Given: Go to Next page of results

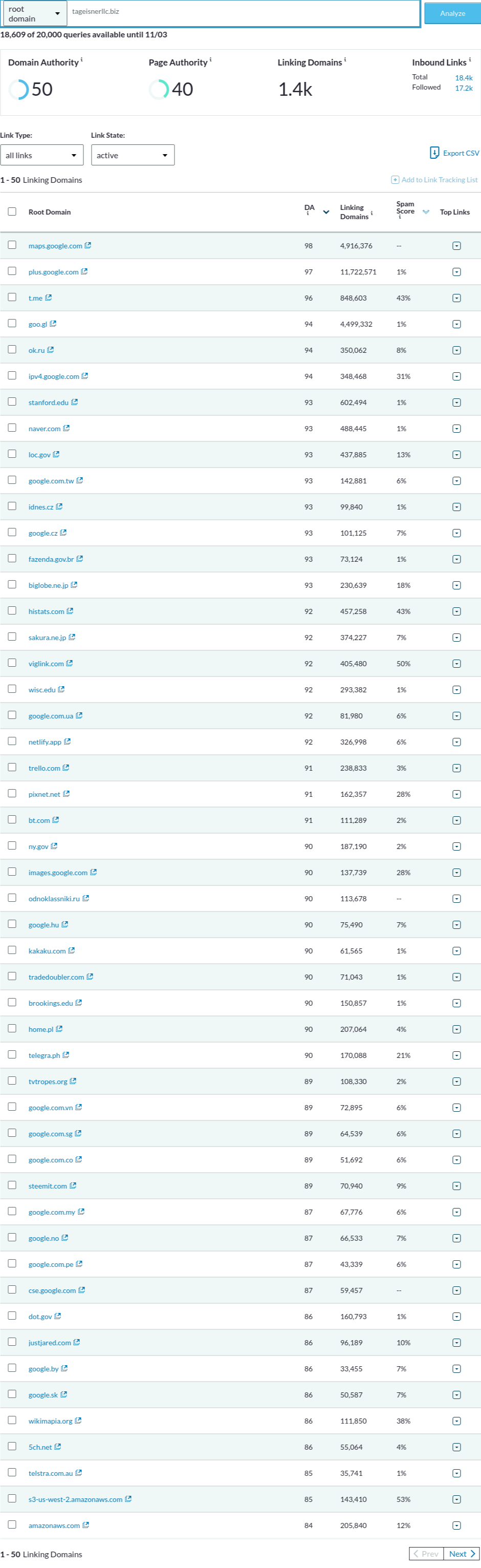Looking at the screenshot, I should pos(462,1554).
